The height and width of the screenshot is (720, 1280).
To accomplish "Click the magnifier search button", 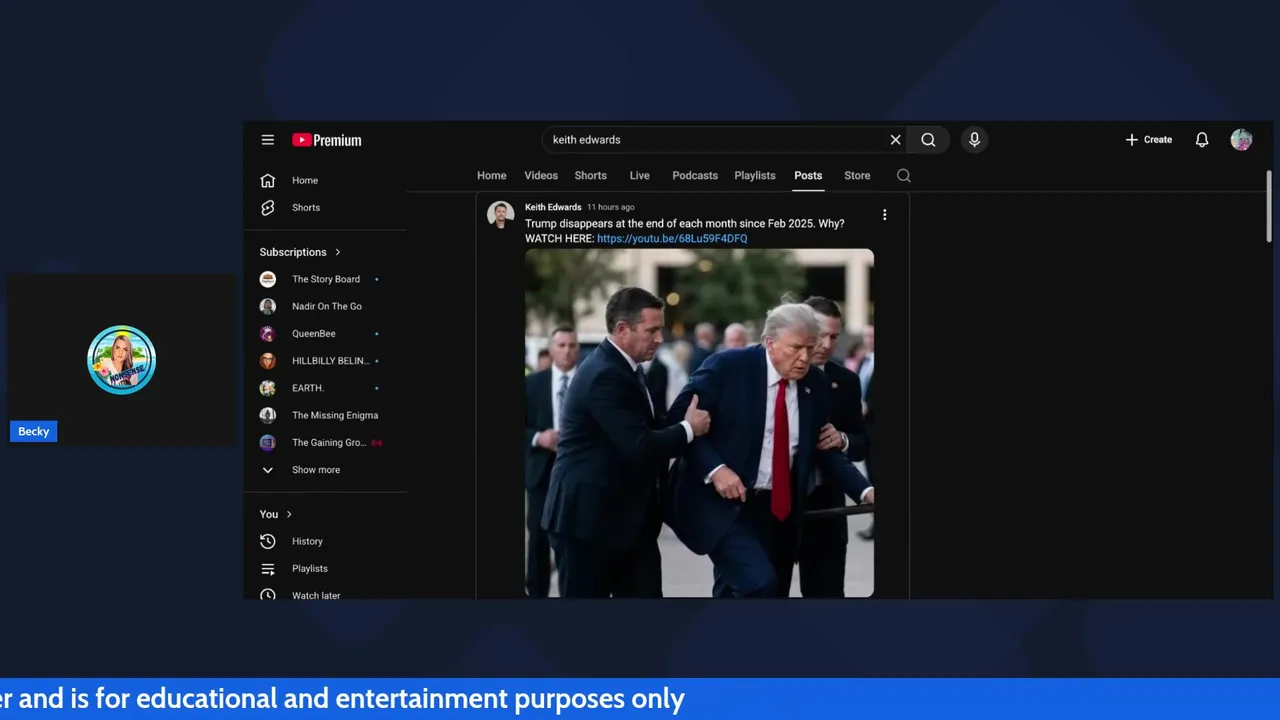I will tap(928, 140).
